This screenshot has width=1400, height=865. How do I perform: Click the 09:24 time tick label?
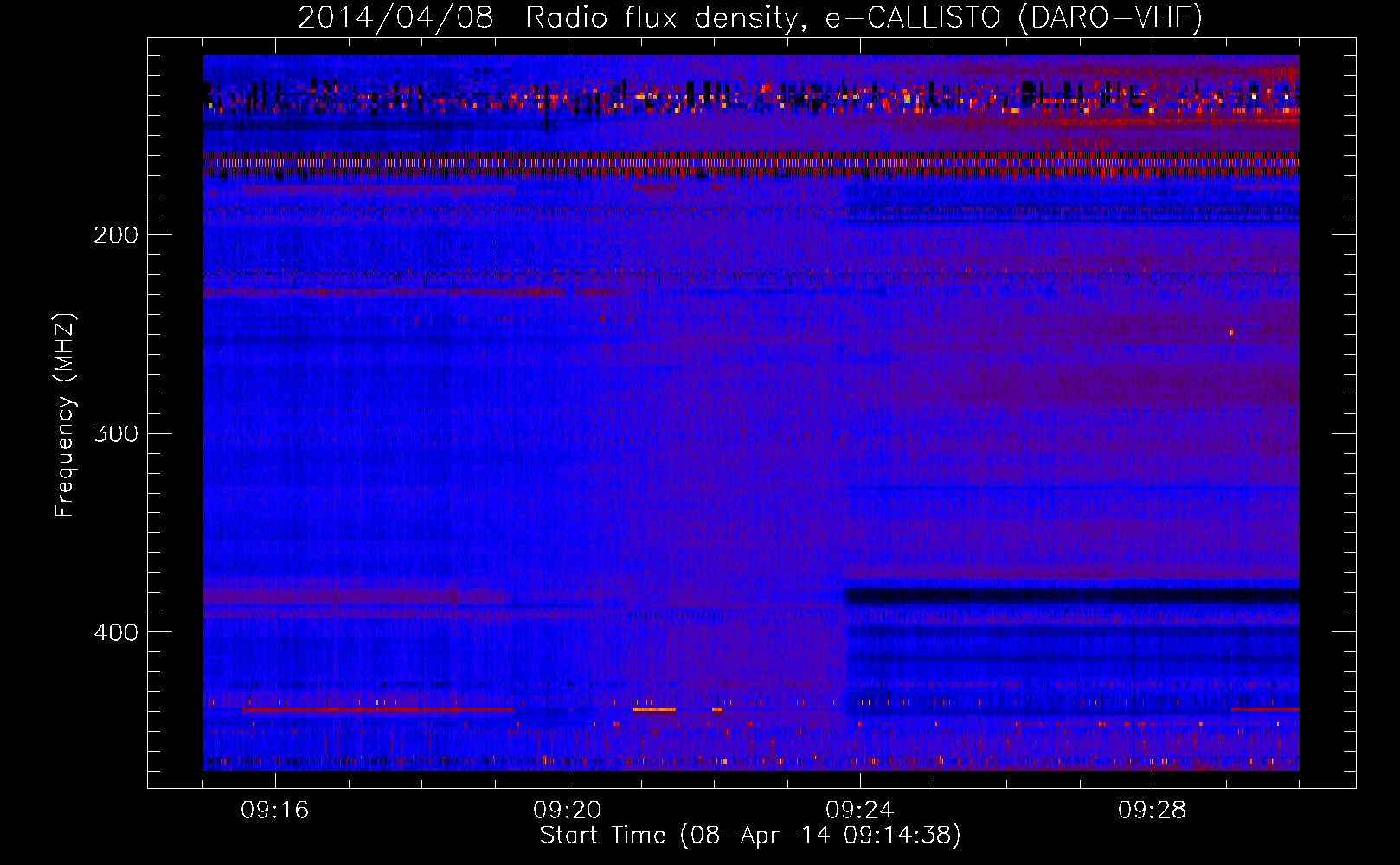[860, 811]
